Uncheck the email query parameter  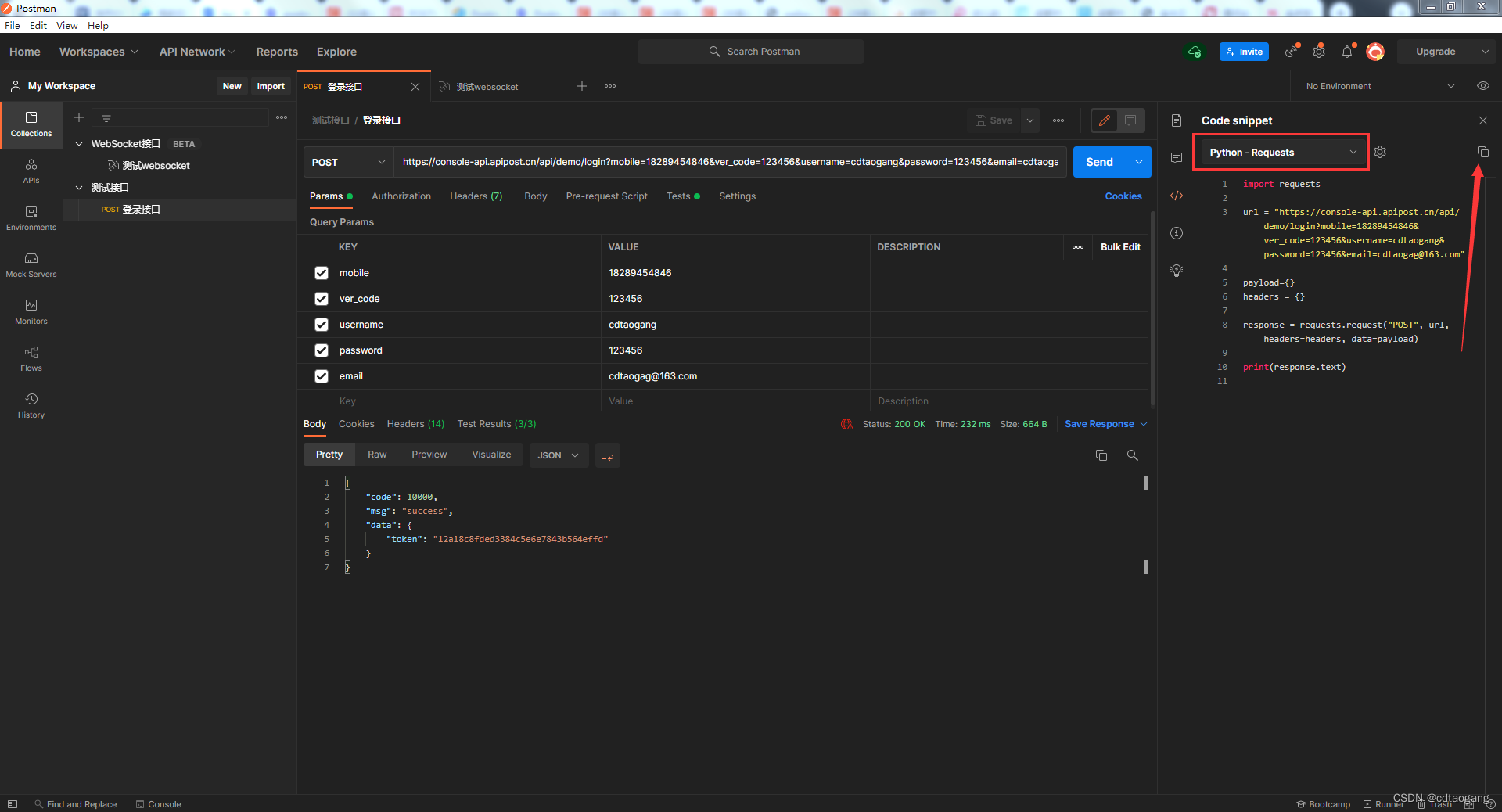coord(322,376)
